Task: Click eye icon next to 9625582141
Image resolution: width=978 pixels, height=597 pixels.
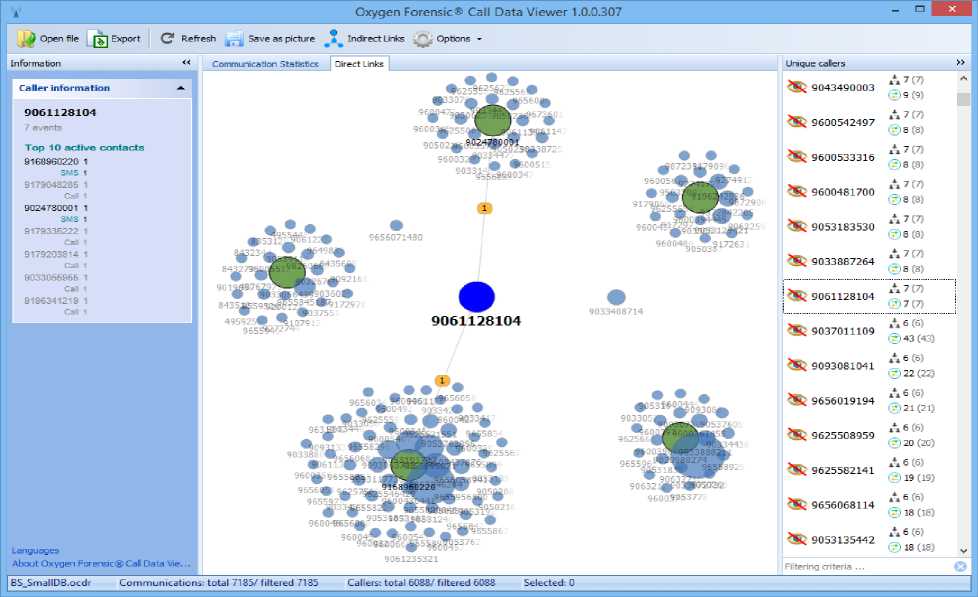Action: 796,470
